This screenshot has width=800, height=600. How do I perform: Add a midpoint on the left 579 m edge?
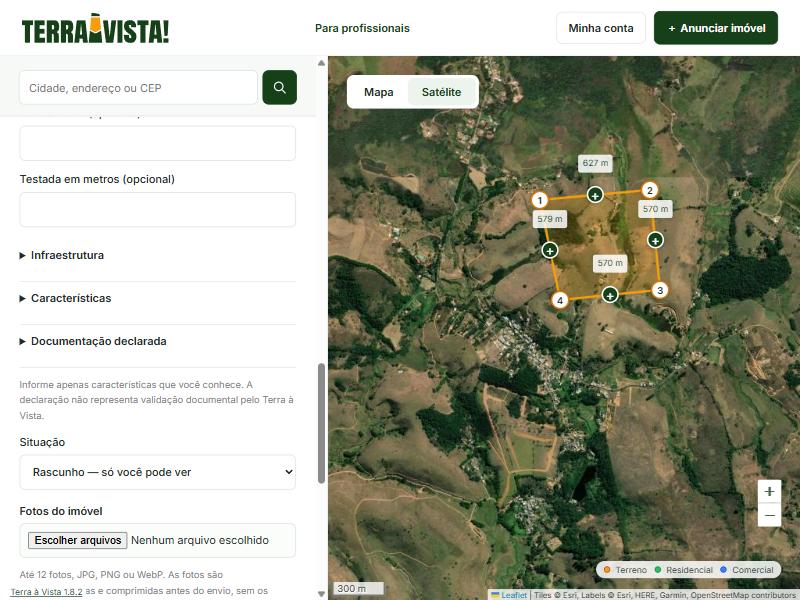pos(549,250)
